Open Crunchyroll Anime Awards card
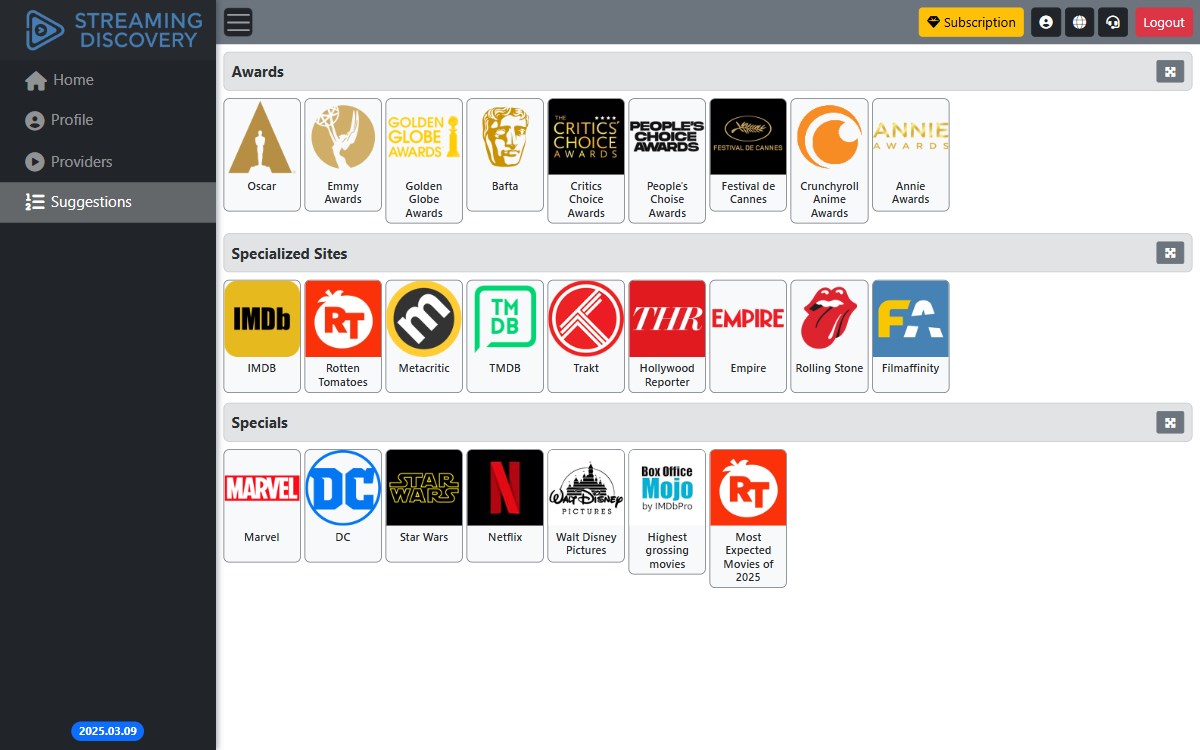This screenshot has width=1200, height=750. click(829, 161)
